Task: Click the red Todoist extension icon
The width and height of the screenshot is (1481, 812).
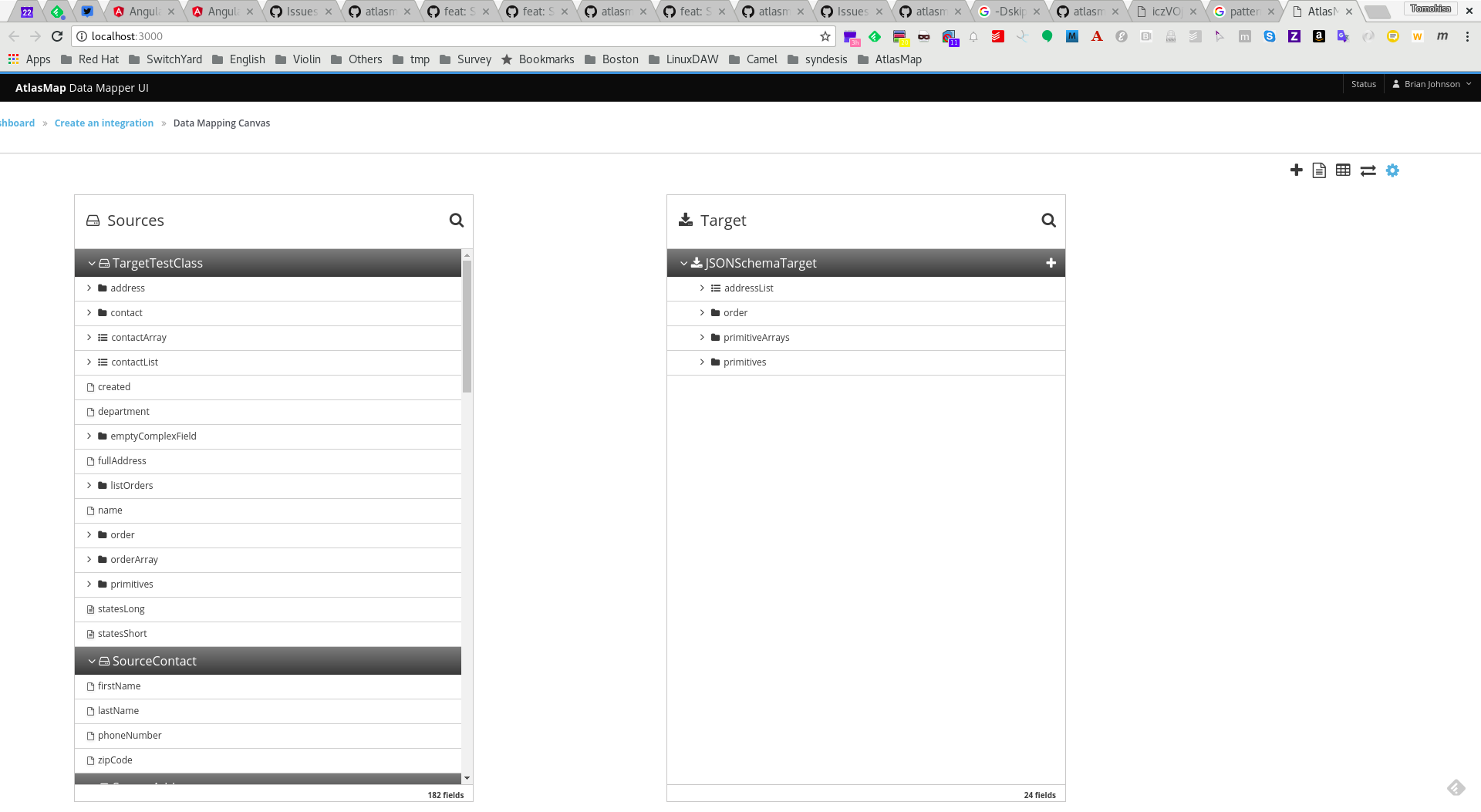Action: tap(998, 36)
